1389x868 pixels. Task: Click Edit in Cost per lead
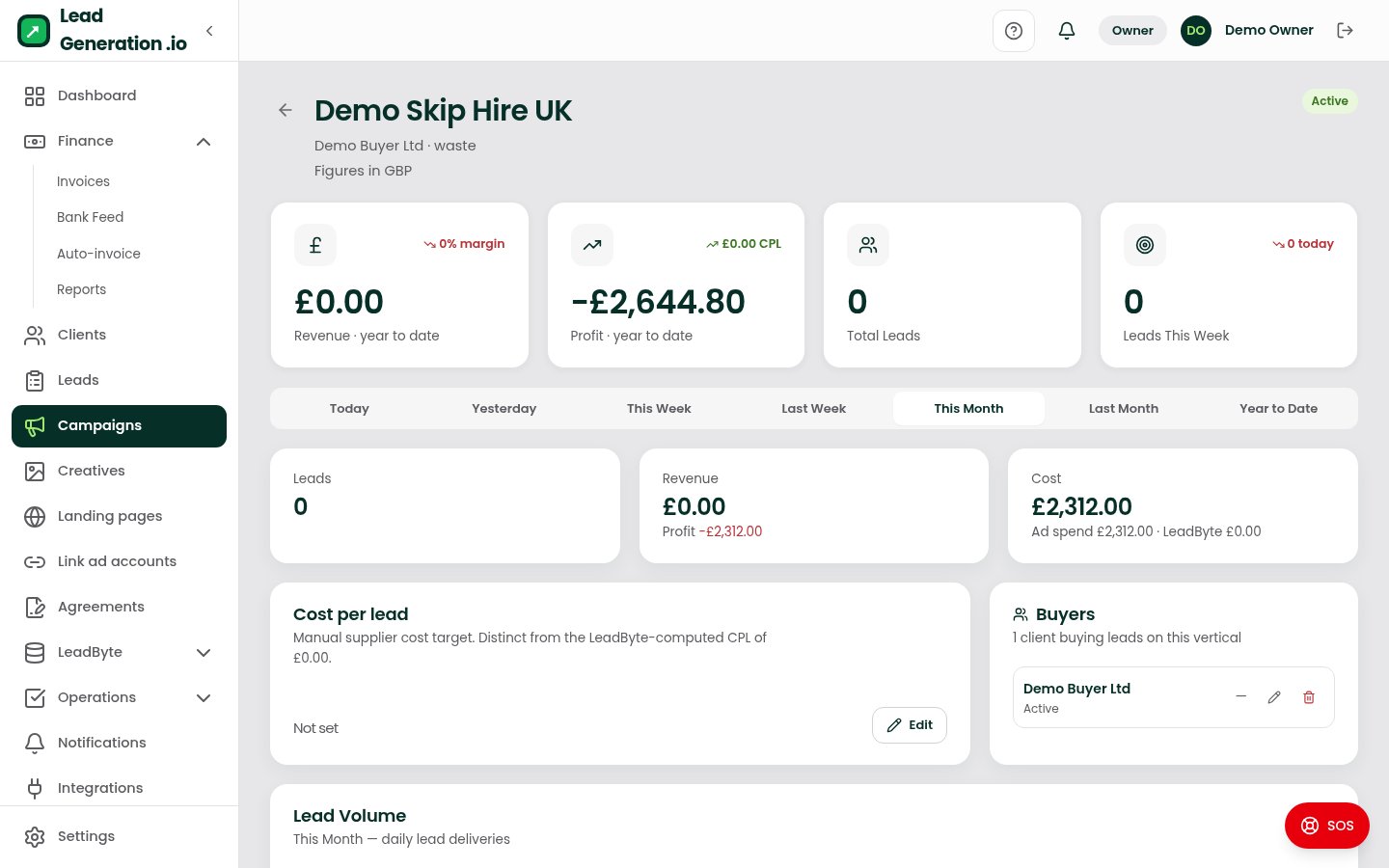910,725
